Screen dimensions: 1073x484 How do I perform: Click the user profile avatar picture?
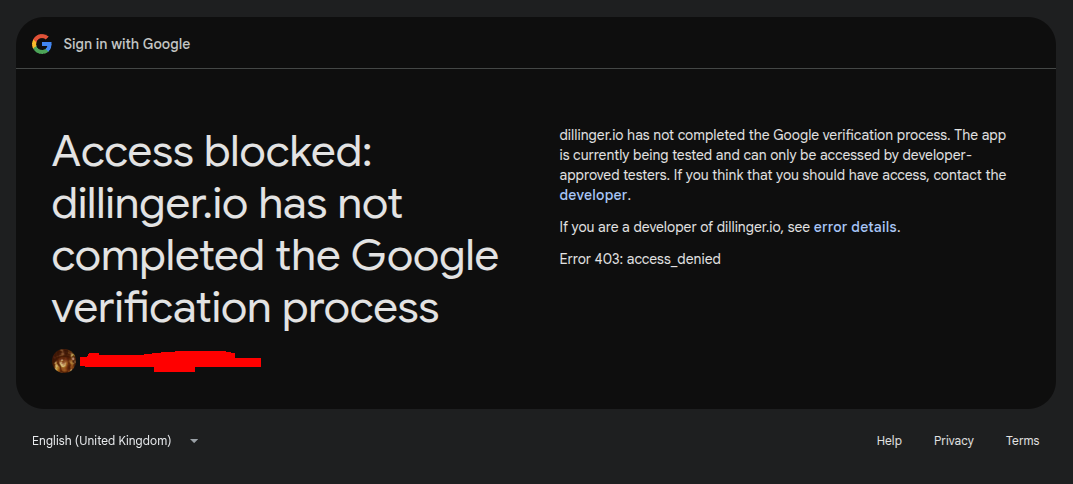click(64, 361)
